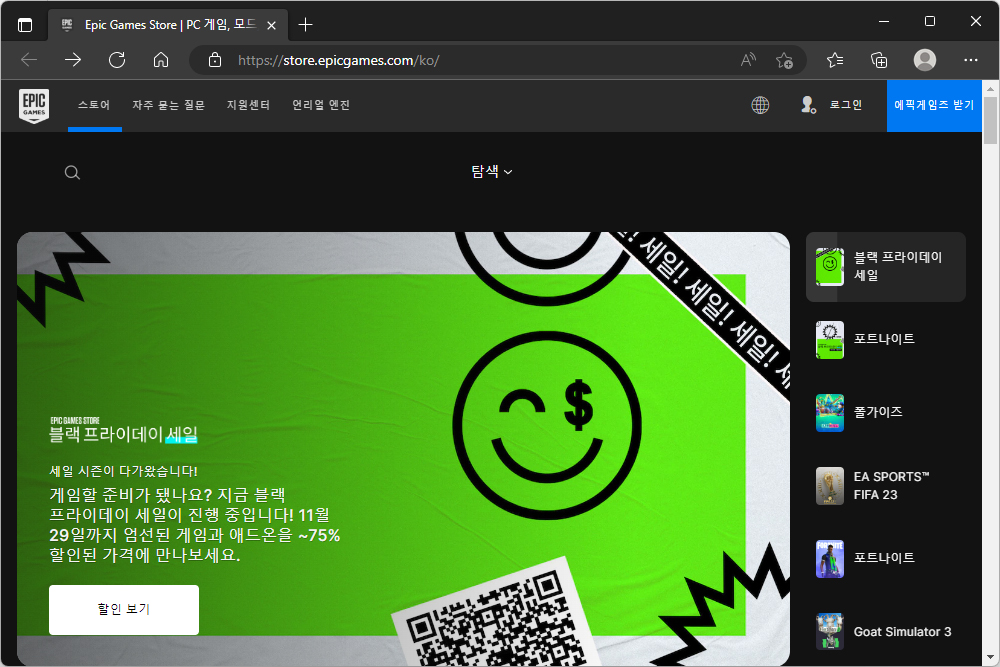Click the 할인 보기 button
Screen dimensions: 1000x667
124,610
